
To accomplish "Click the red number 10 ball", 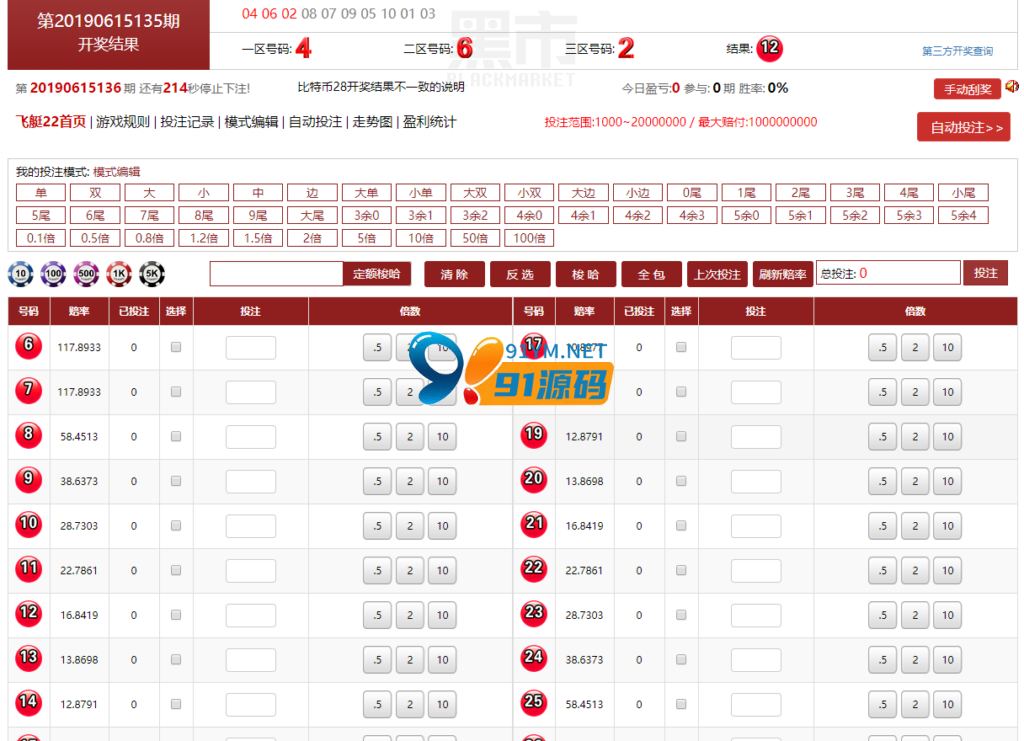I will [28, 524].
